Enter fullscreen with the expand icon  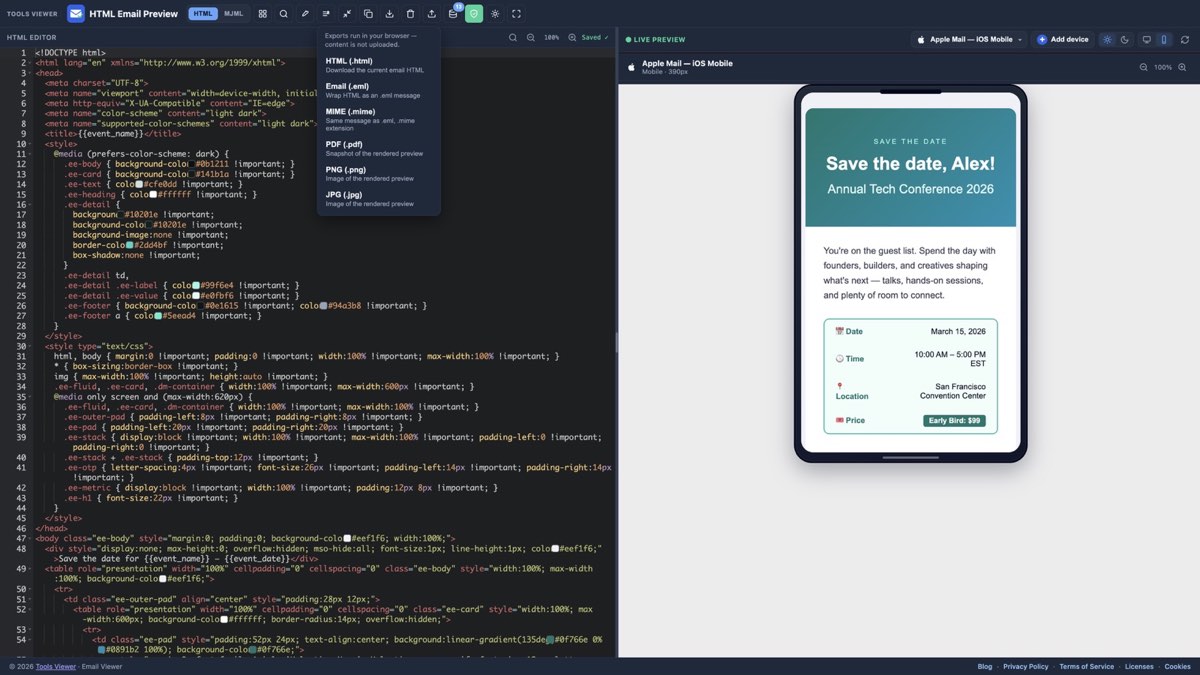pos(516,14)
